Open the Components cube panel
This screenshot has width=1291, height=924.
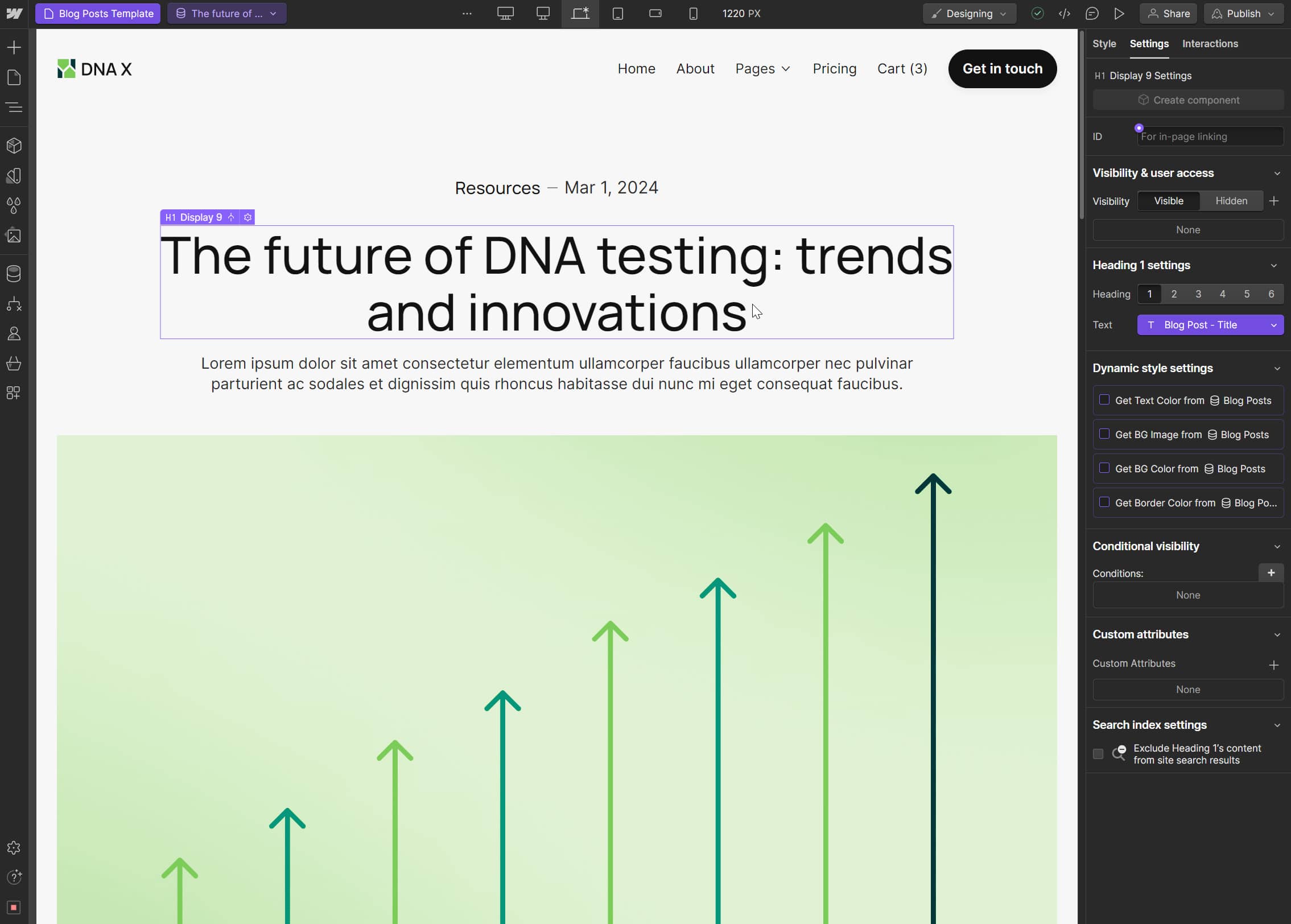pos(14,146)
